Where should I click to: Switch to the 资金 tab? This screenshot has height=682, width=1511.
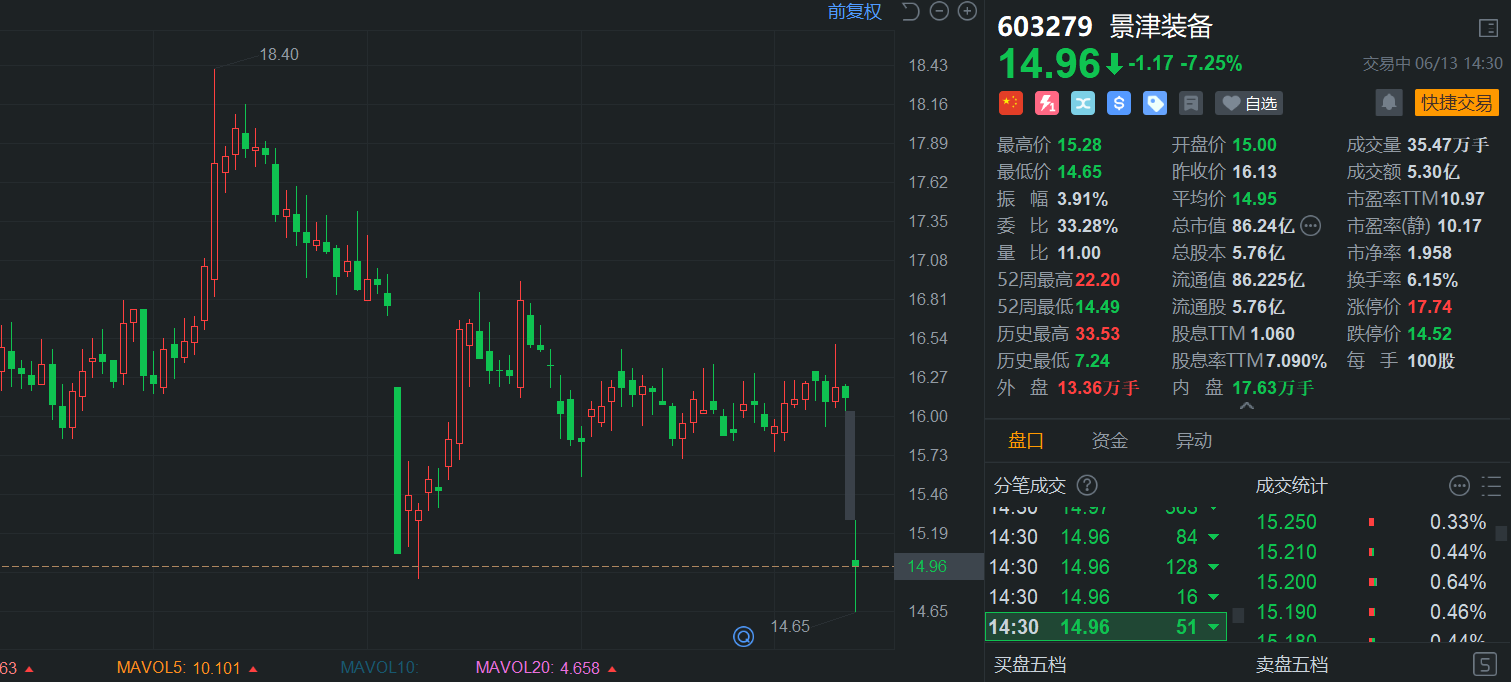(1110, 441)
